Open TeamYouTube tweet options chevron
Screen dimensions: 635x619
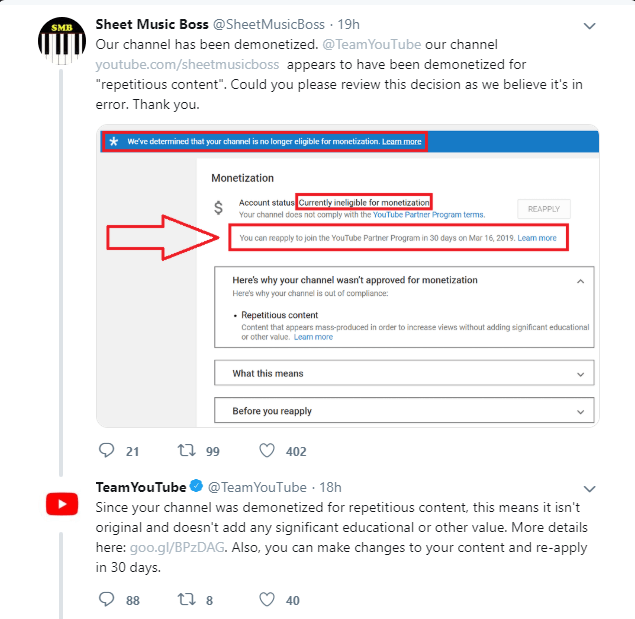click(589, 489)
